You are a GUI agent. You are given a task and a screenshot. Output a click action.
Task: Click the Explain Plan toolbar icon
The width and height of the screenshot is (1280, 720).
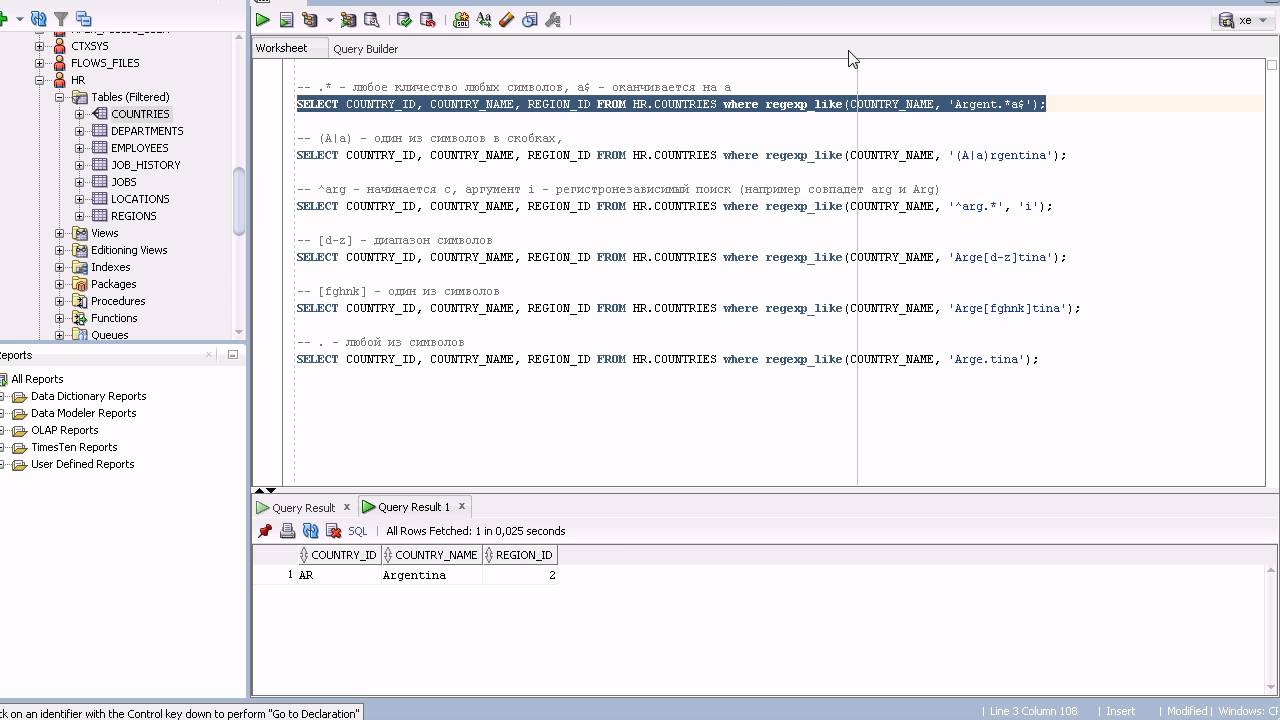tap(310, 19)
